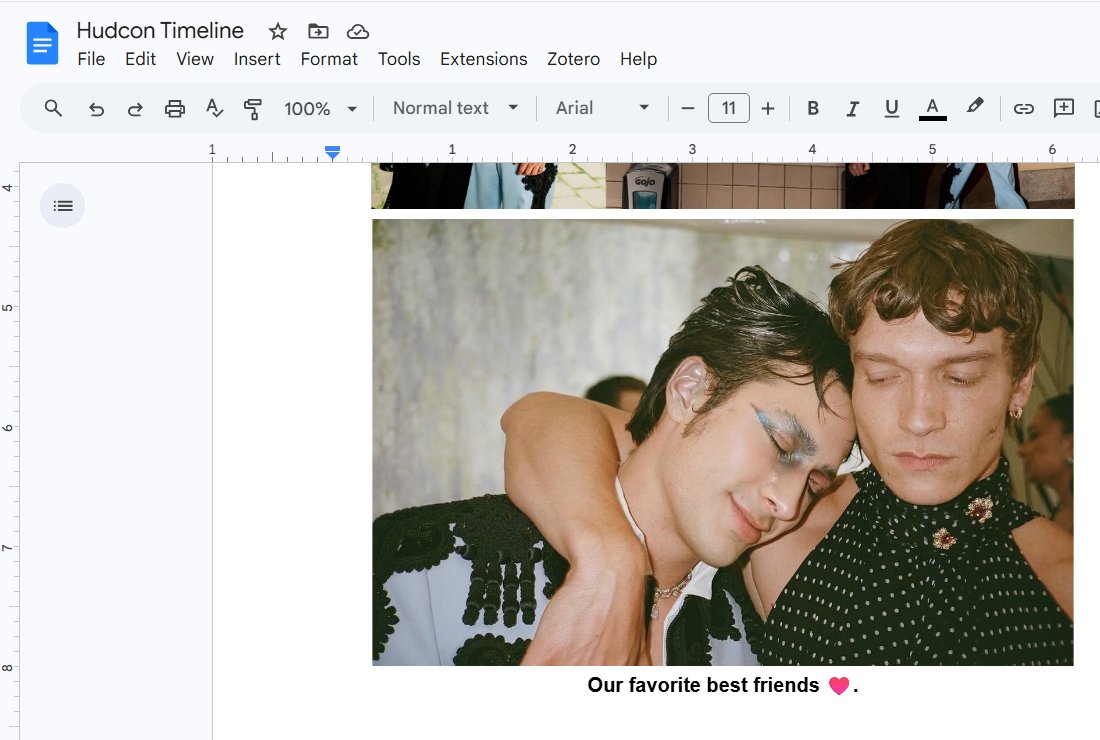The width and height of the screenshot is (1100, 740).
Task: Open the highlight color tool
Action: click(x=974, y=107)
